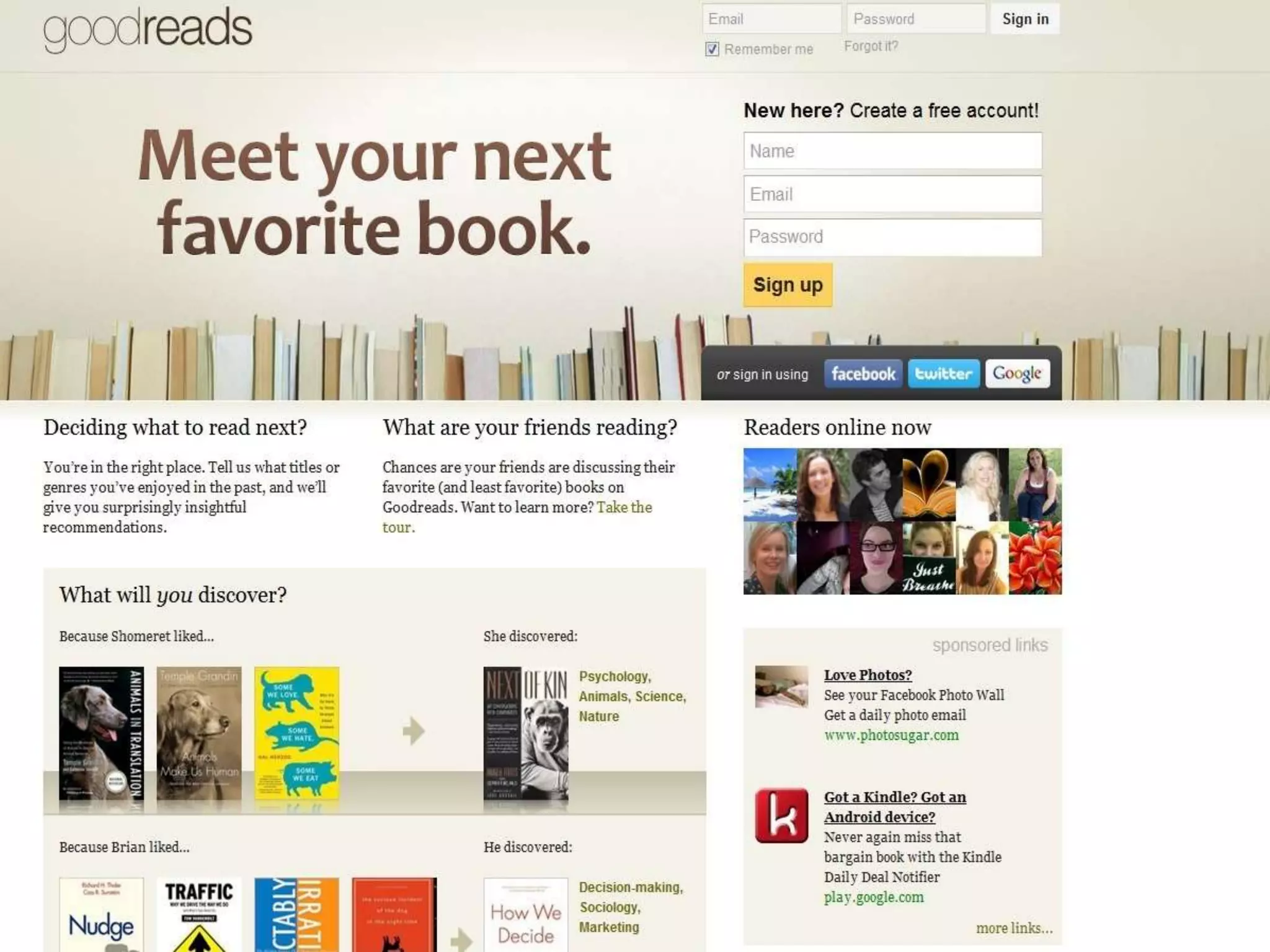Focus the top header Email field

click(771, 19)
